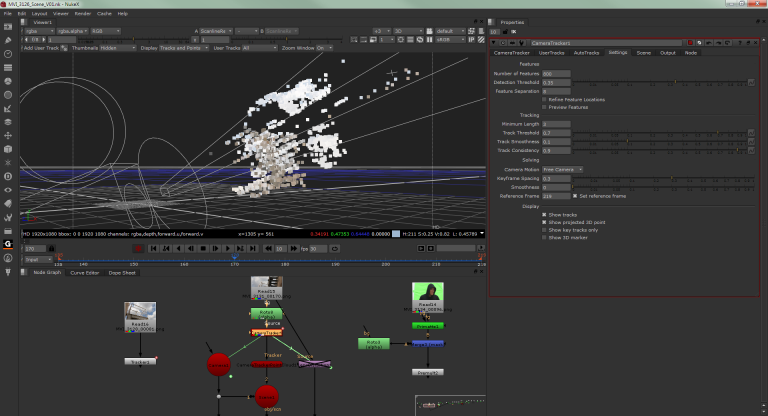
Task: Enable Show key tracks only checkbox
Action: [546, 230]
